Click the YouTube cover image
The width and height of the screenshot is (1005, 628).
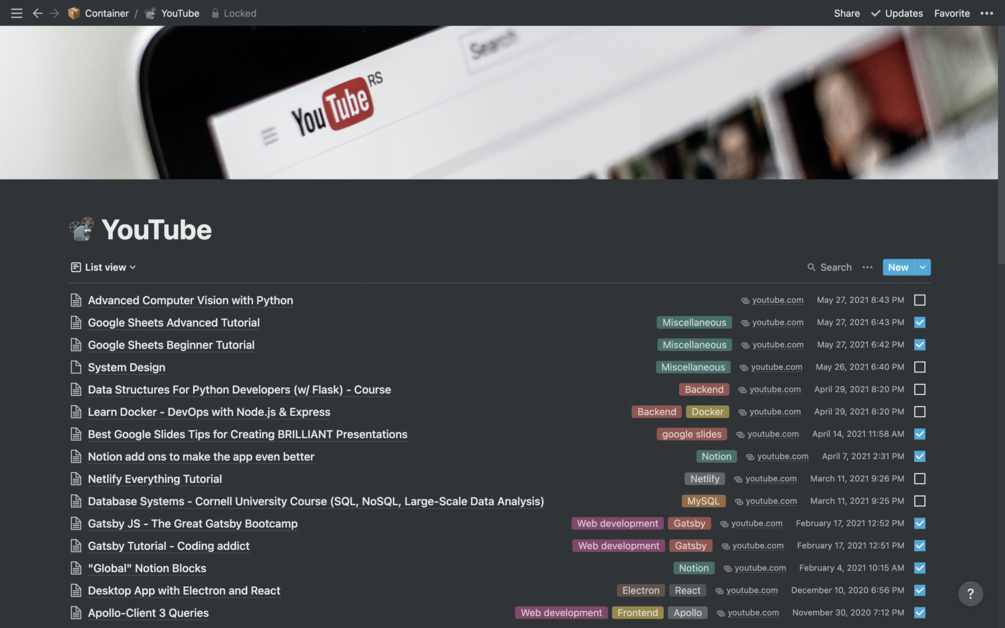point(499,103)
